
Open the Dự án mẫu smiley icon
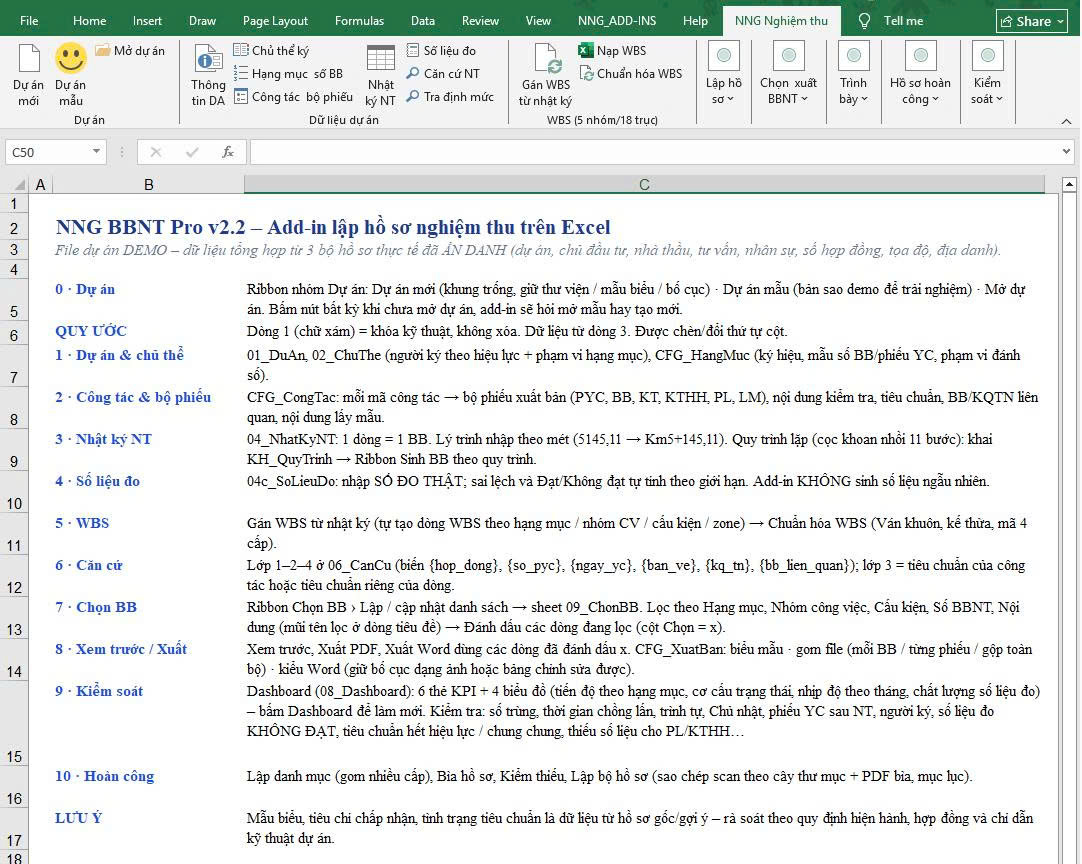coord(70,58)
